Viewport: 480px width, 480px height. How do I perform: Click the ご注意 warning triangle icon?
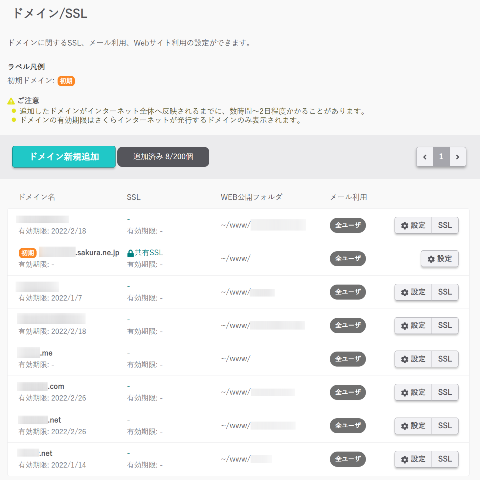pos(11,101)
